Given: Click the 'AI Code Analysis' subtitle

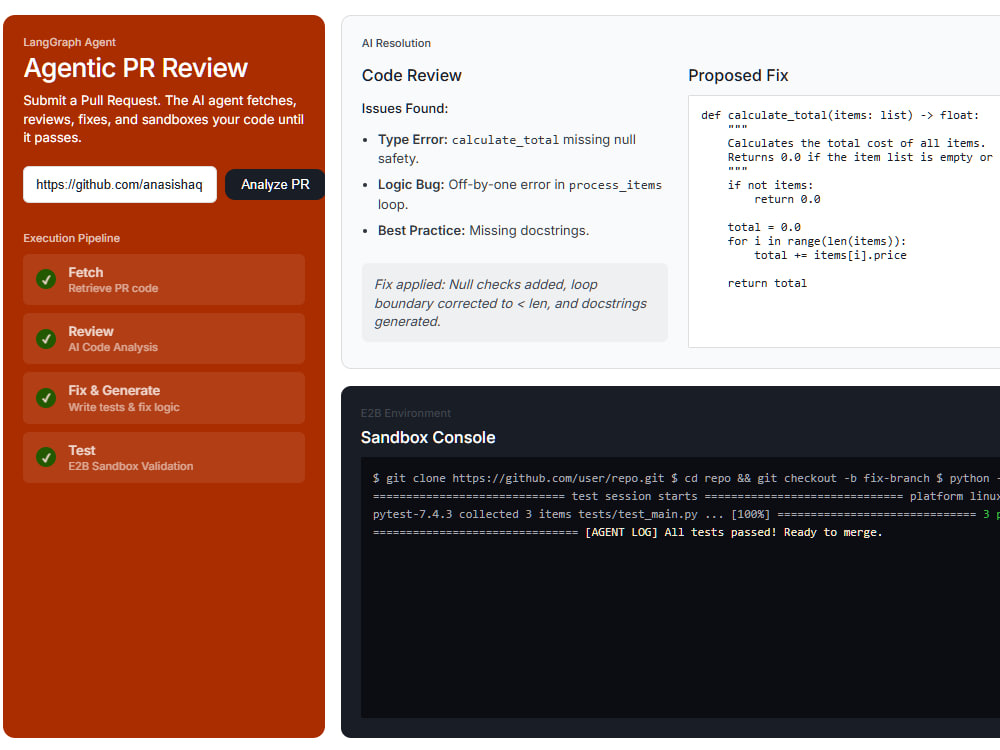Looking at the screenshot, I should (x=113, y=347).
